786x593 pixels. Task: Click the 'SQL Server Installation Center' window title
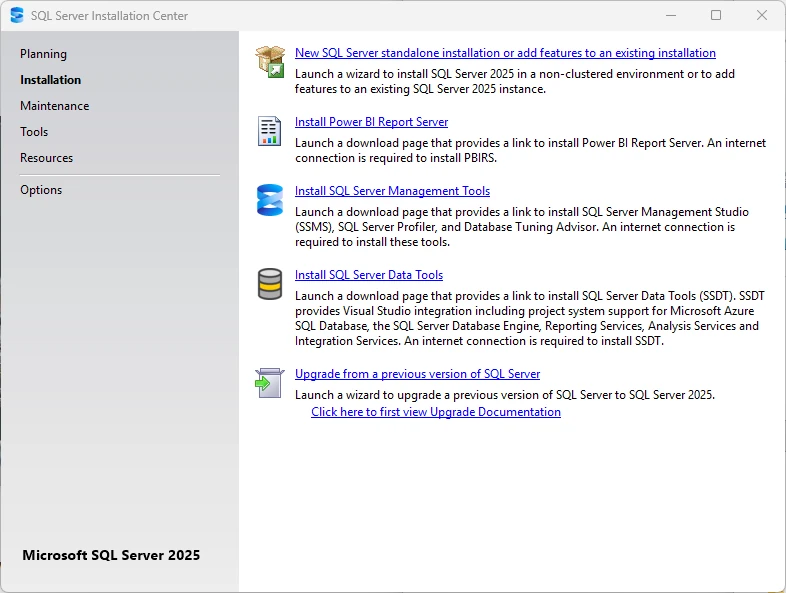(109, 16)
